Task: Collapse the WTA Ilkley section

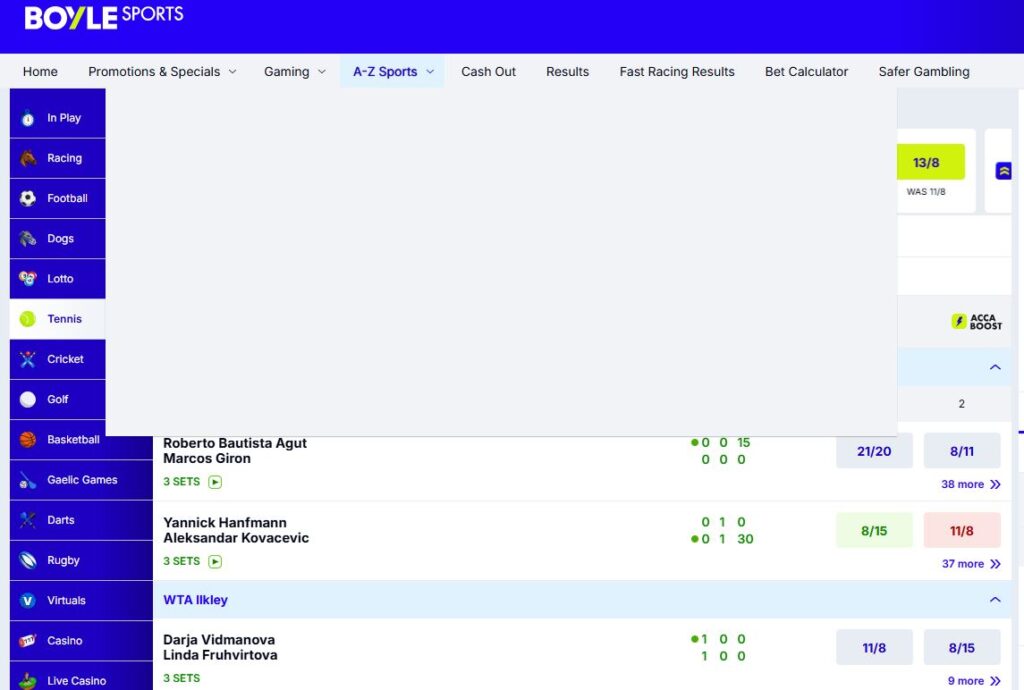Action: [x=995, y=600]
